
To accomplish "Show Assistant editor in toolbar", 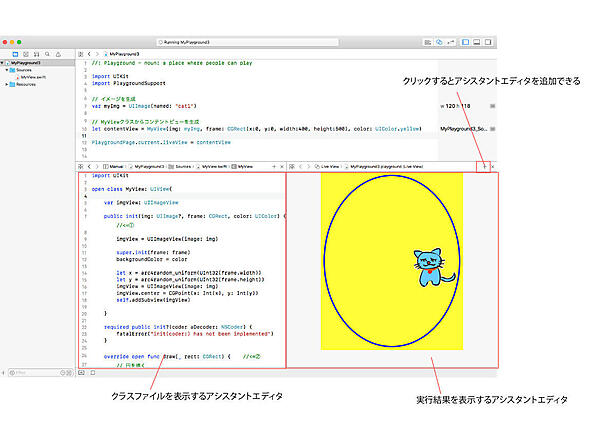I will [x=439, y=42].
